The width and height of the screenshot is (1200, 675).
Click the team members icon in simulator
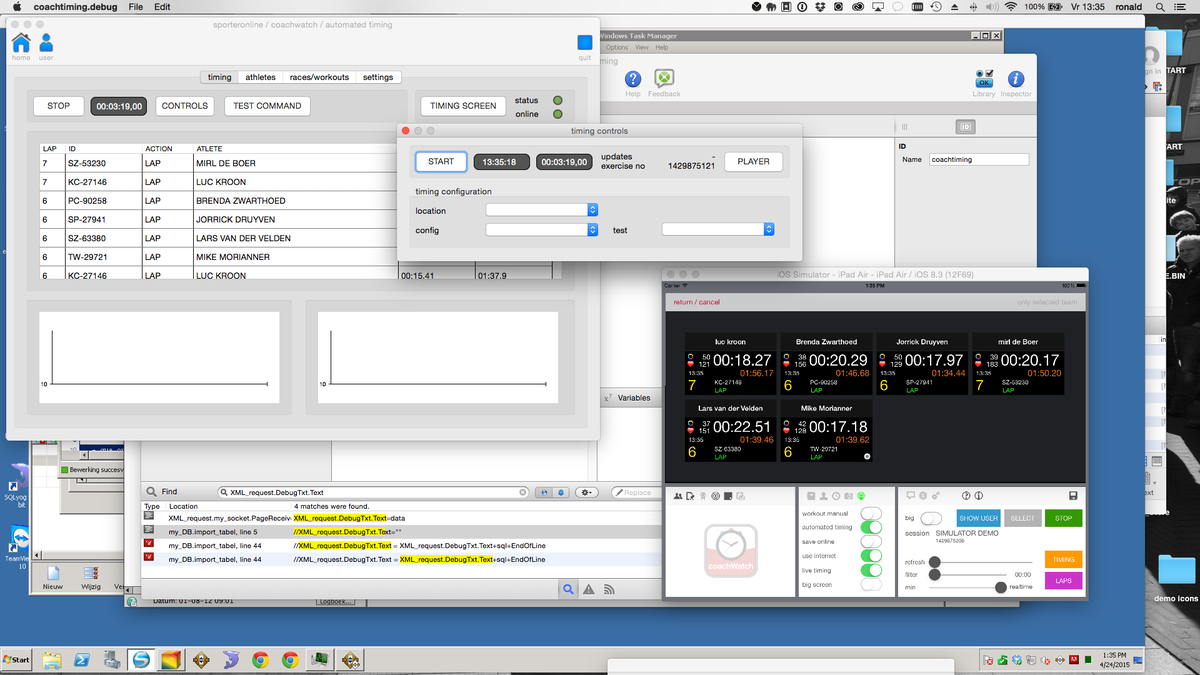678,496
